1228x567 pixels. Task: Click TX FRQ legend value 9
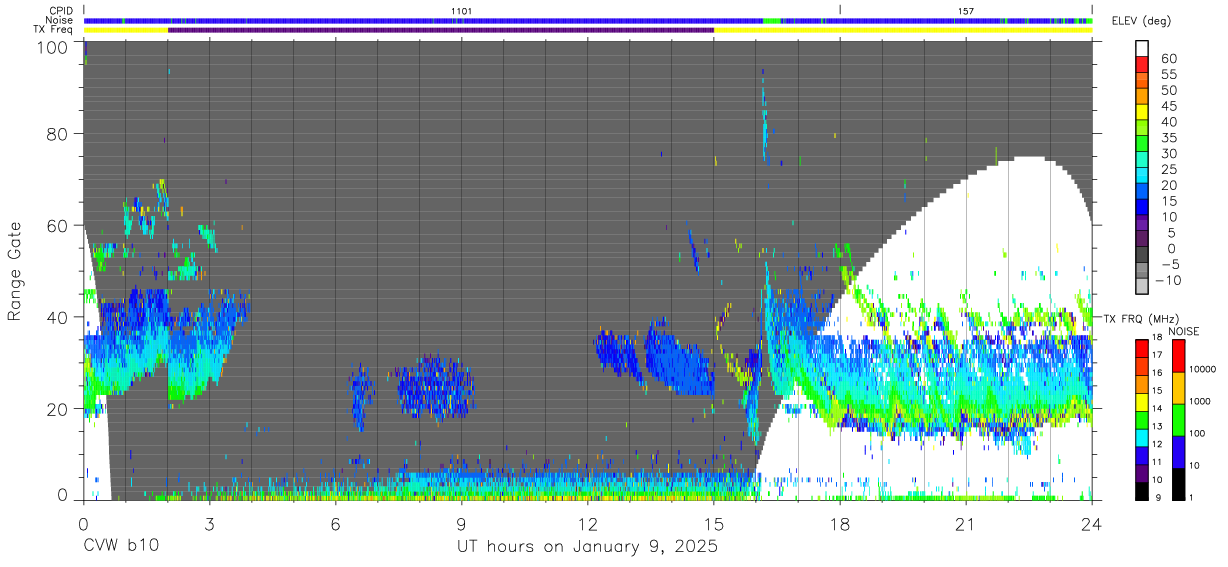pyautogui.click(x=1158, y=497)
